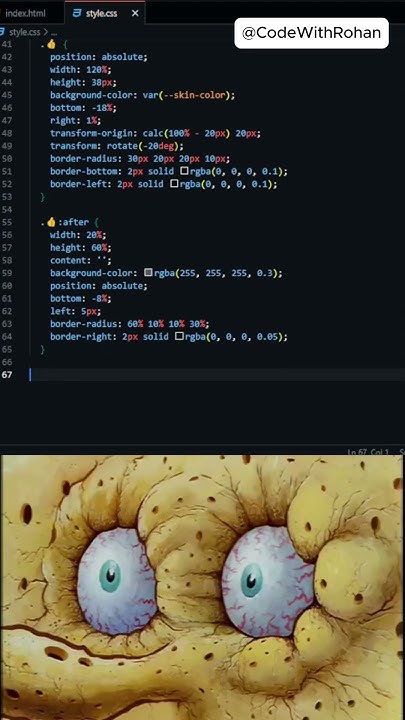This screenshot has width=405, height=720.
Task: Open the color swatch on border-left line
Action: pyautogui.click(x=174, y=184)
